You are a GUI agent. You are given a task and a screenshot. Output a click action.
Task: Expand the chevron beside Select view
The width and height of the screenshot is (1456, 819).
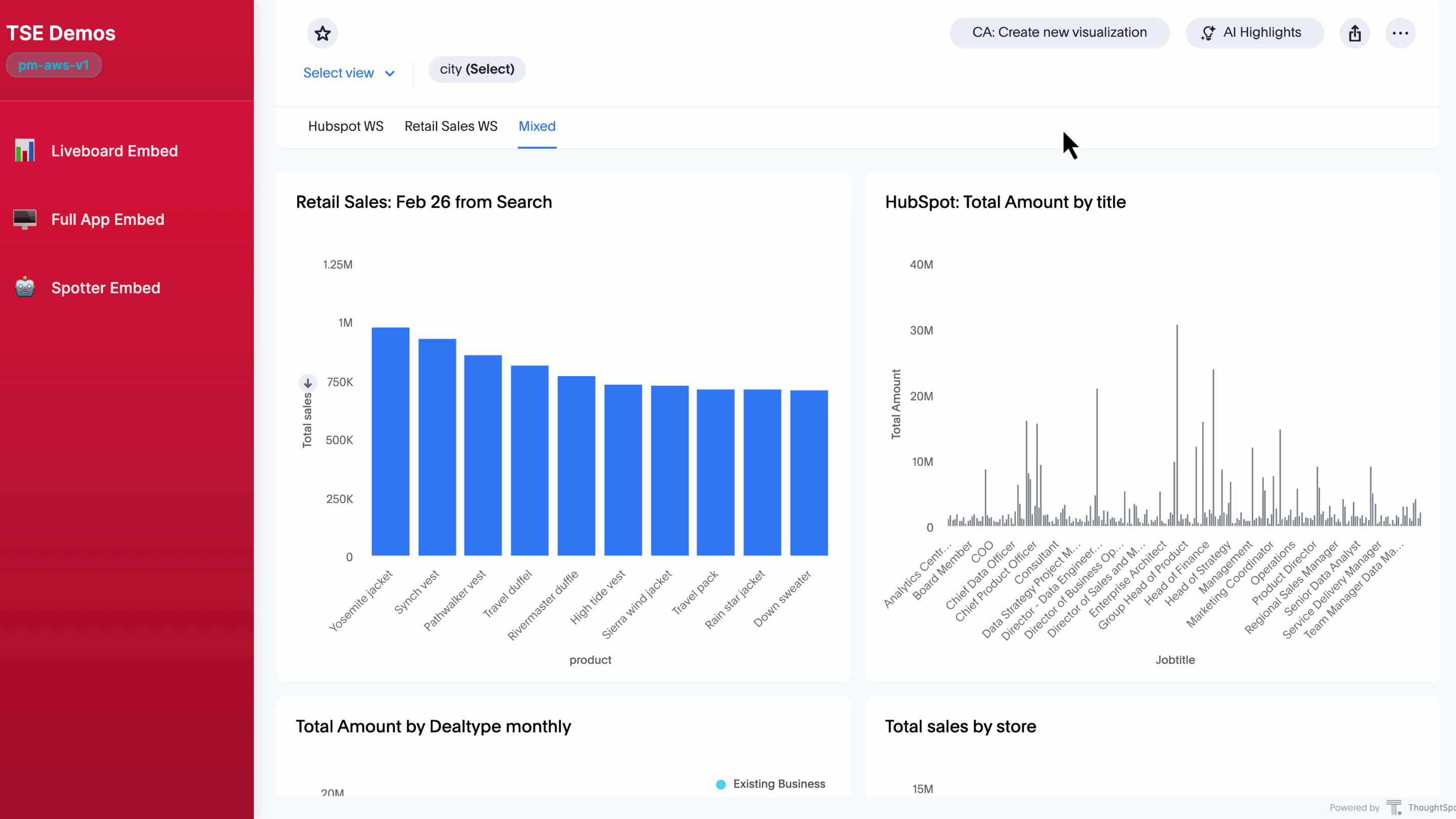[x=390, y=73]
